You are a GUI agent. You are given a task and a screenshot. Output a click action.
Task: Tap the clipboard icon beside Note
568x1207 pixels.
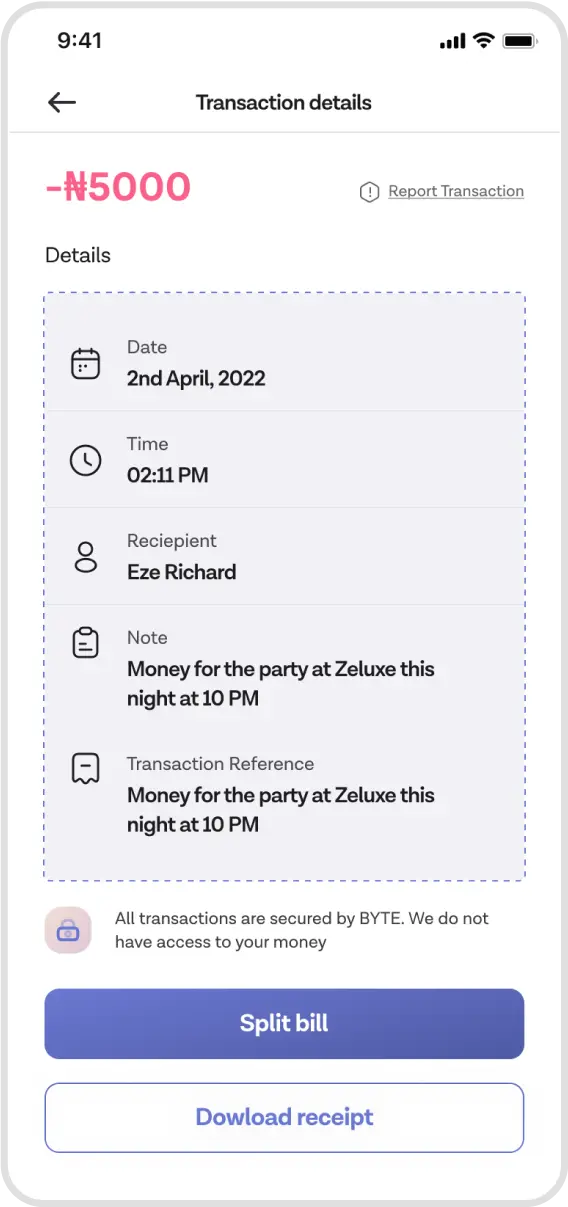pos(86,642)
